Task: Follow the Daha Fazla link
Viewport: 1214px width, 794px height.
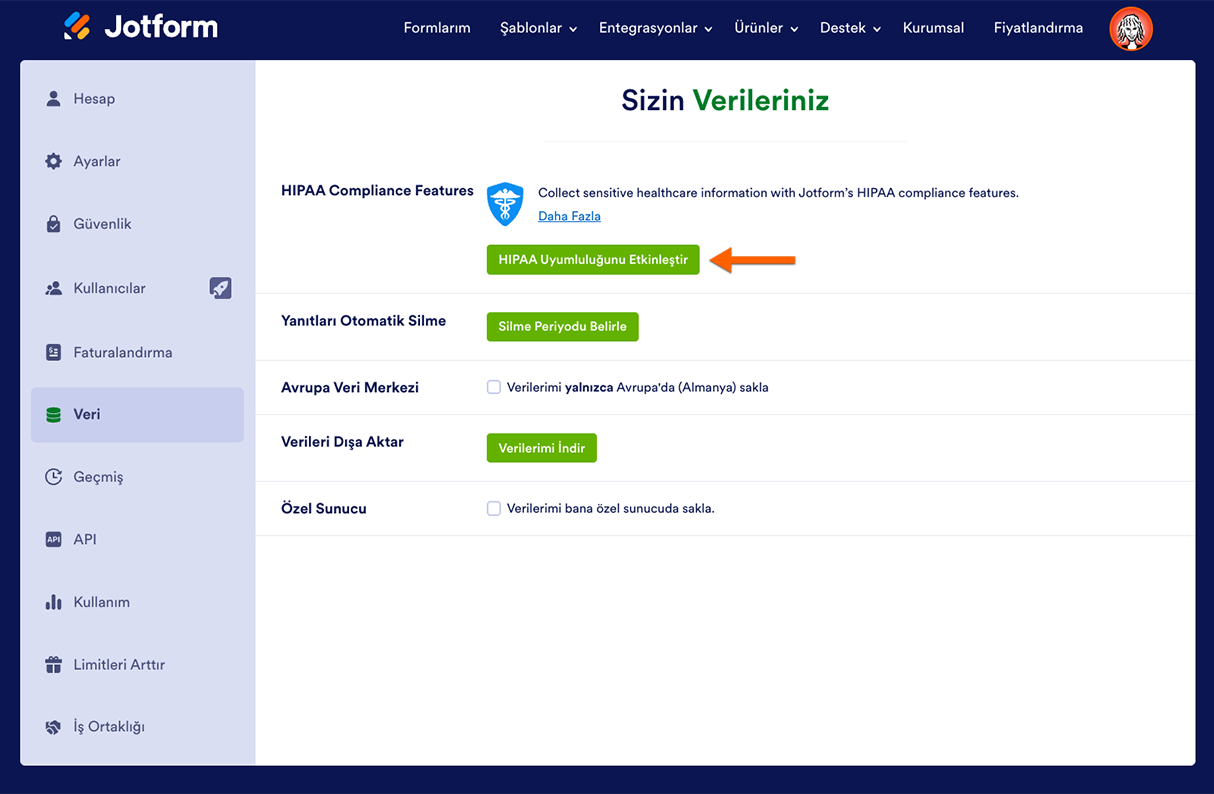Action: 569,216
